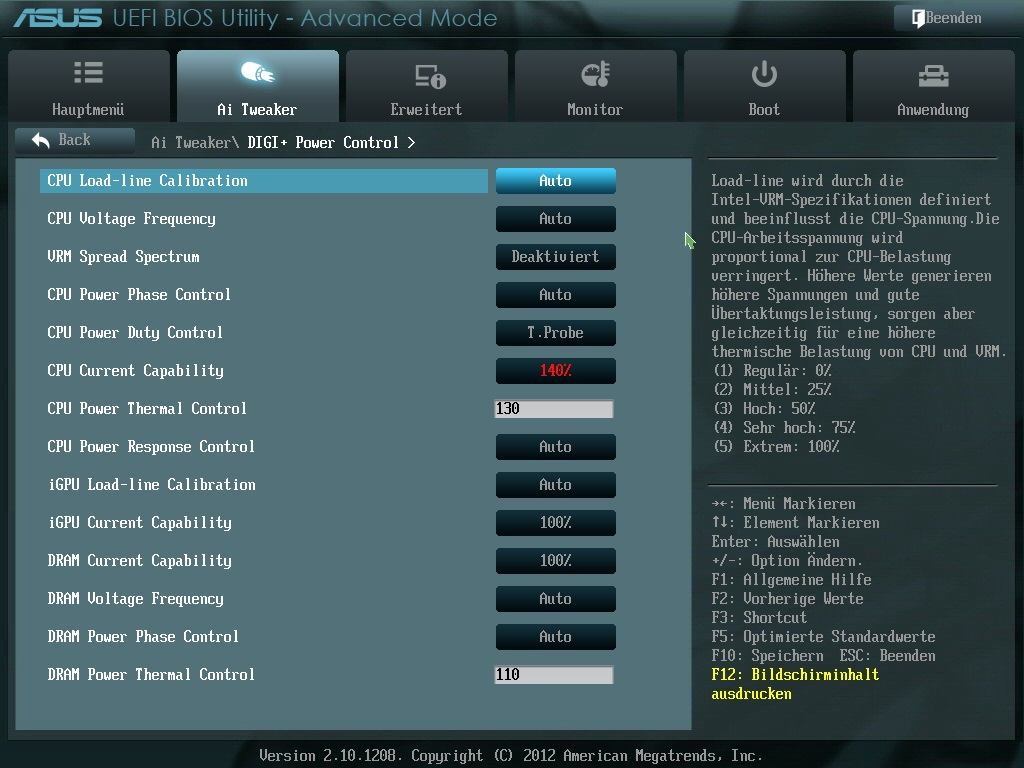The image size is (1024, 768).
Task: Click the ASUS UEFI BIOS Utility title
Action: point(255,18)
